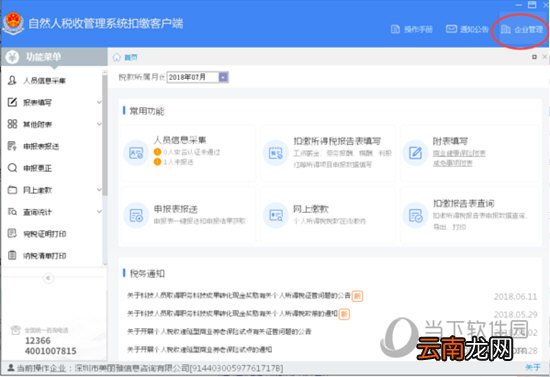Open the tax month dropdown arrow

pos(223,77)
